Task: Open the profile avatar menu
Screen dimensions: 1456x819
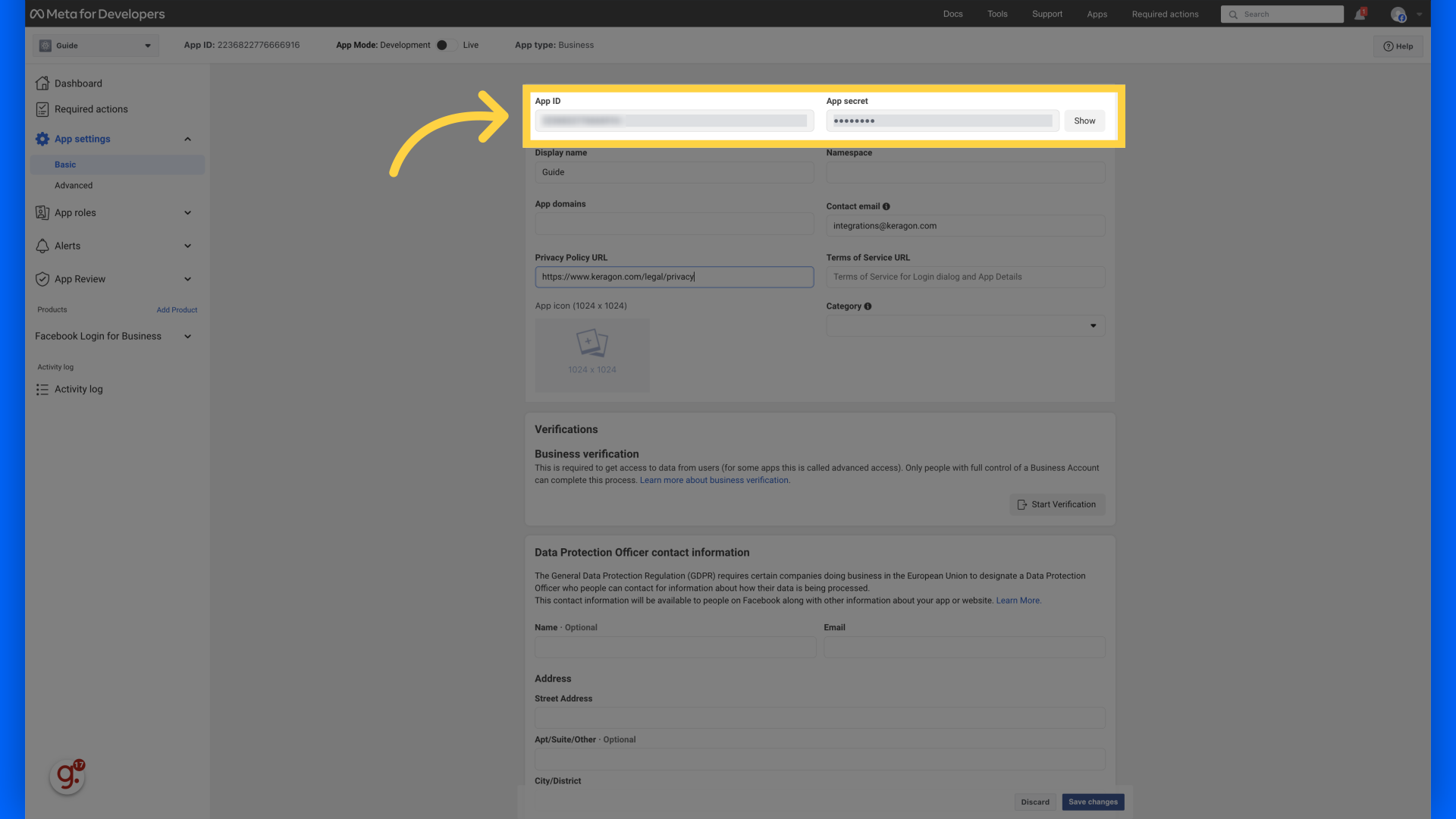Action: pyautogui.click(x=1398, y=14)
